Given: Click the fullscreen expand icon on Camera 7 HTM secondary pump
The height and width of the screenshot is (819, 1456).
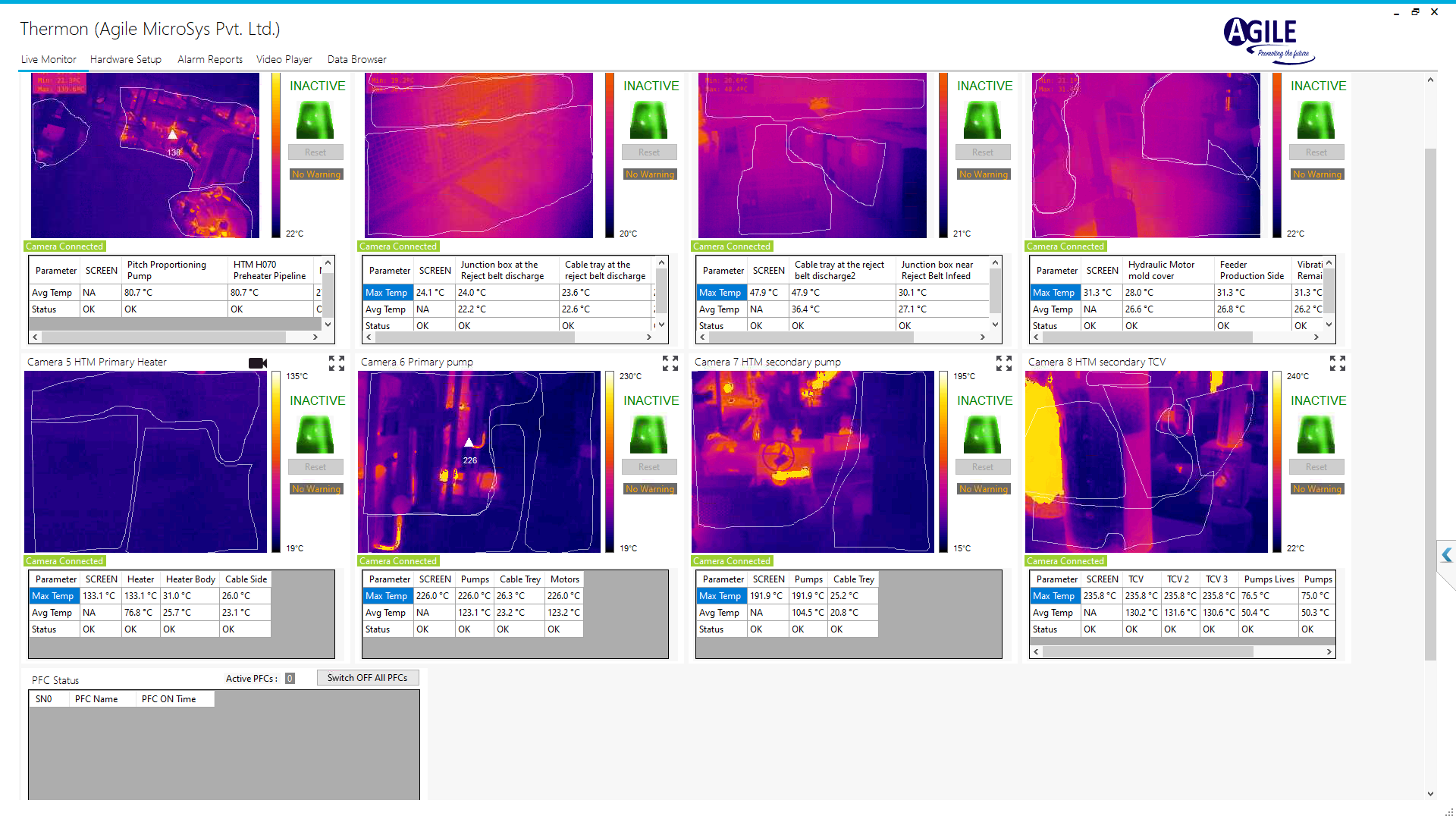Looking at the screenshot, I should [1004, 363].
